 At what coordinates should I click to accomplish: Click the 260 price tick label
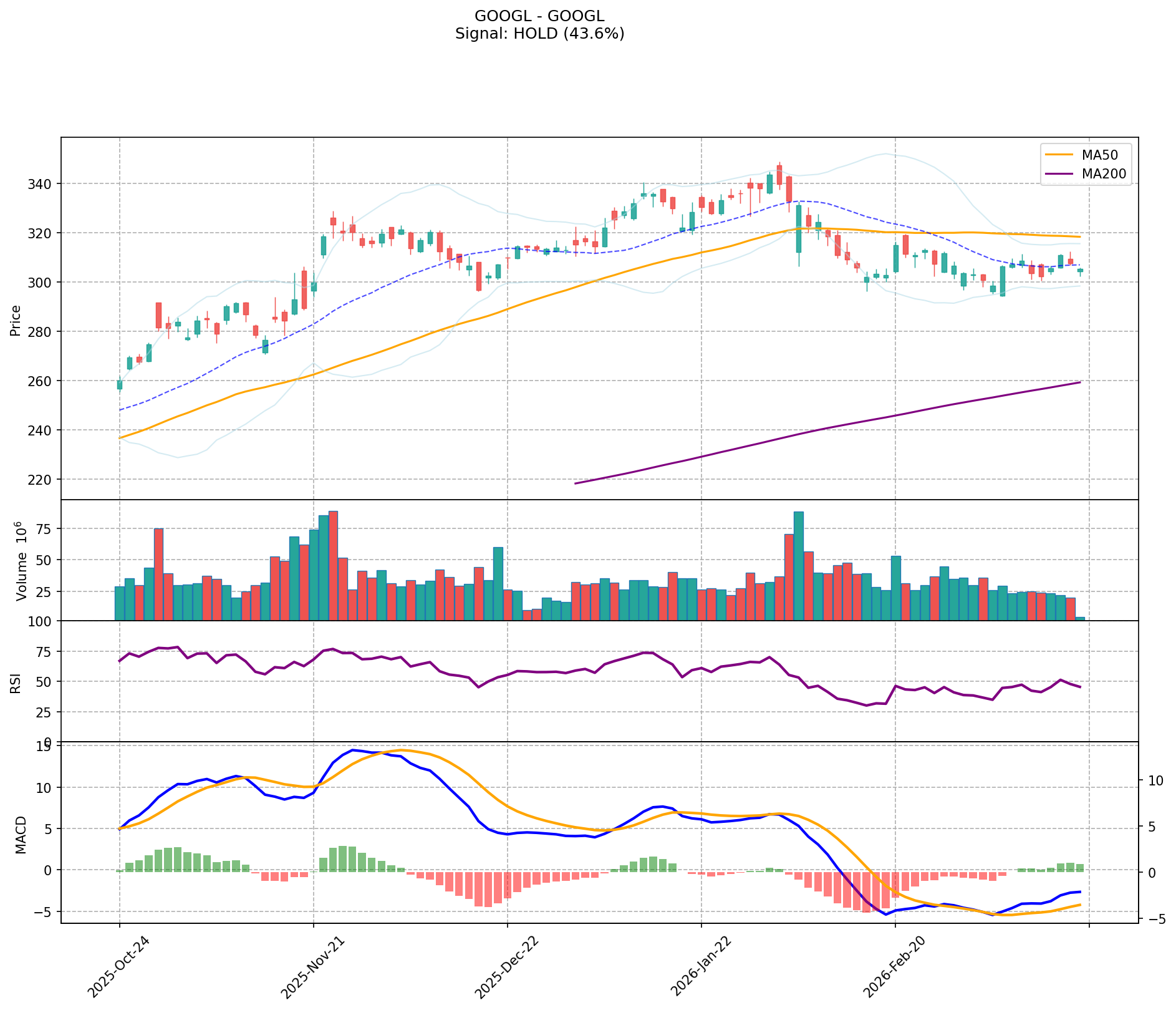[44, 381]
